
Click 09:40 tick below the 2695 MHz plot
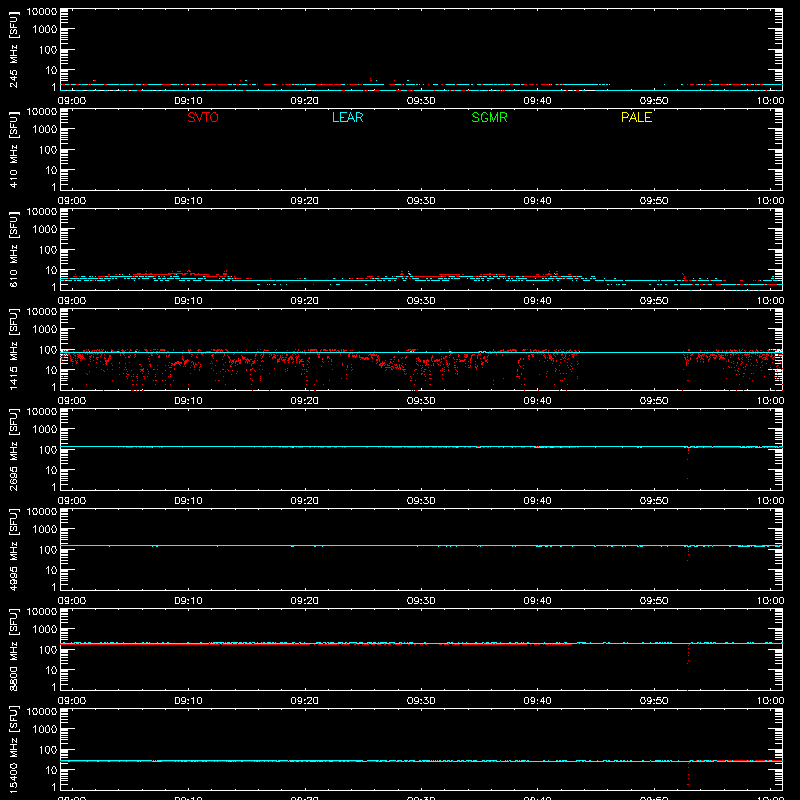(x=537, y=501)
